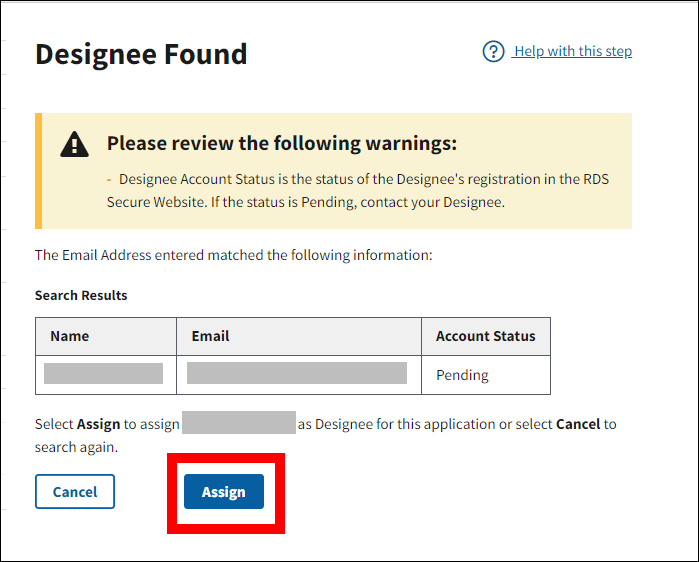
Task: Click the 'Search Results' label
Action: (81, 295)
